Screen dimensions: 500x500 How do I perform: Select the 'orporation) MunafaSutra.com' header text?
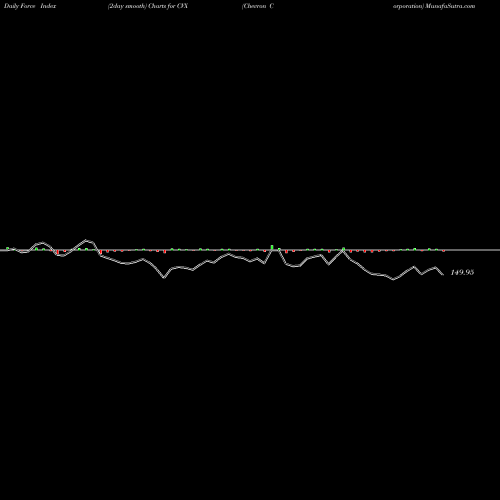click(x=434, y=6)
